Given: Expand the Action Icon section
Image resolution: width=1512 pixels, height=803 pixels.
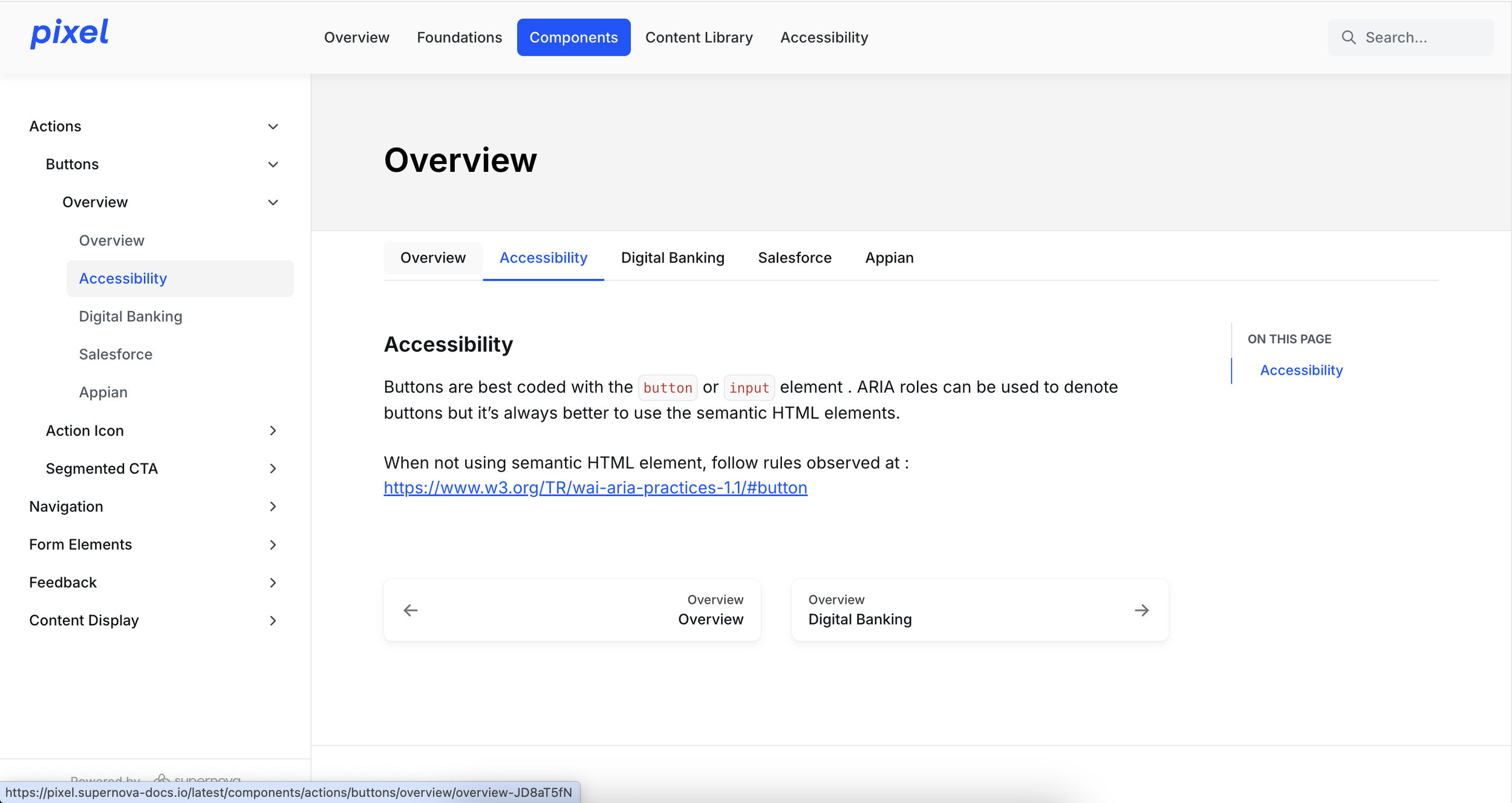Looking at the screenshot, I should pyautogui.click(x=273, y=430).
